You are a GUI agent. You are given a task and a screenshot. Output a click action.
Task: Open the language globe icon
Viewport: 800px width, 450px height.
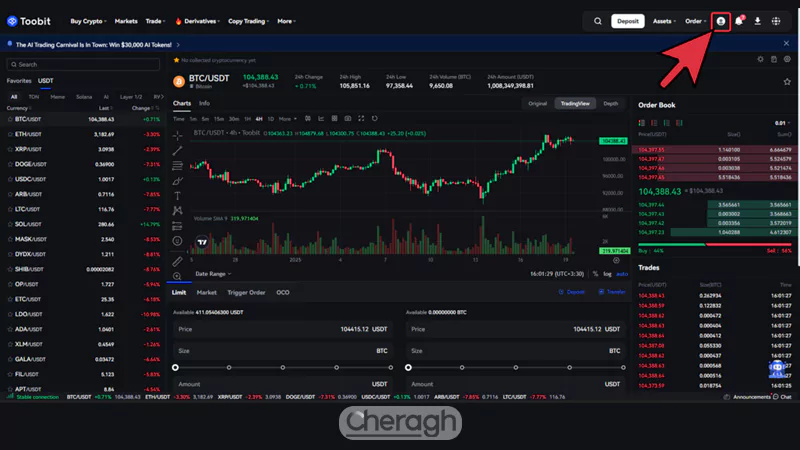(776, 20)
